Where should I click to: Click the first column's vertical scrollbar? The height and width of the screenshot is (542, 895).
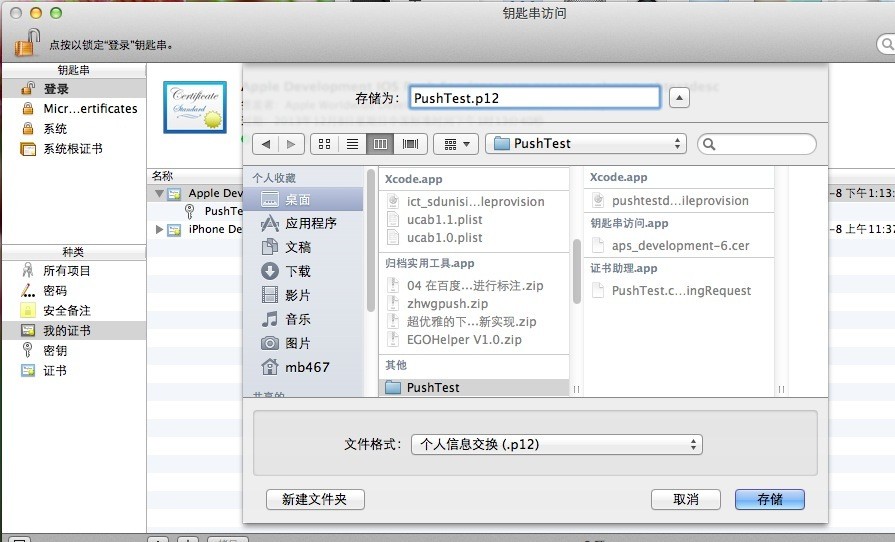coord(576,271)
